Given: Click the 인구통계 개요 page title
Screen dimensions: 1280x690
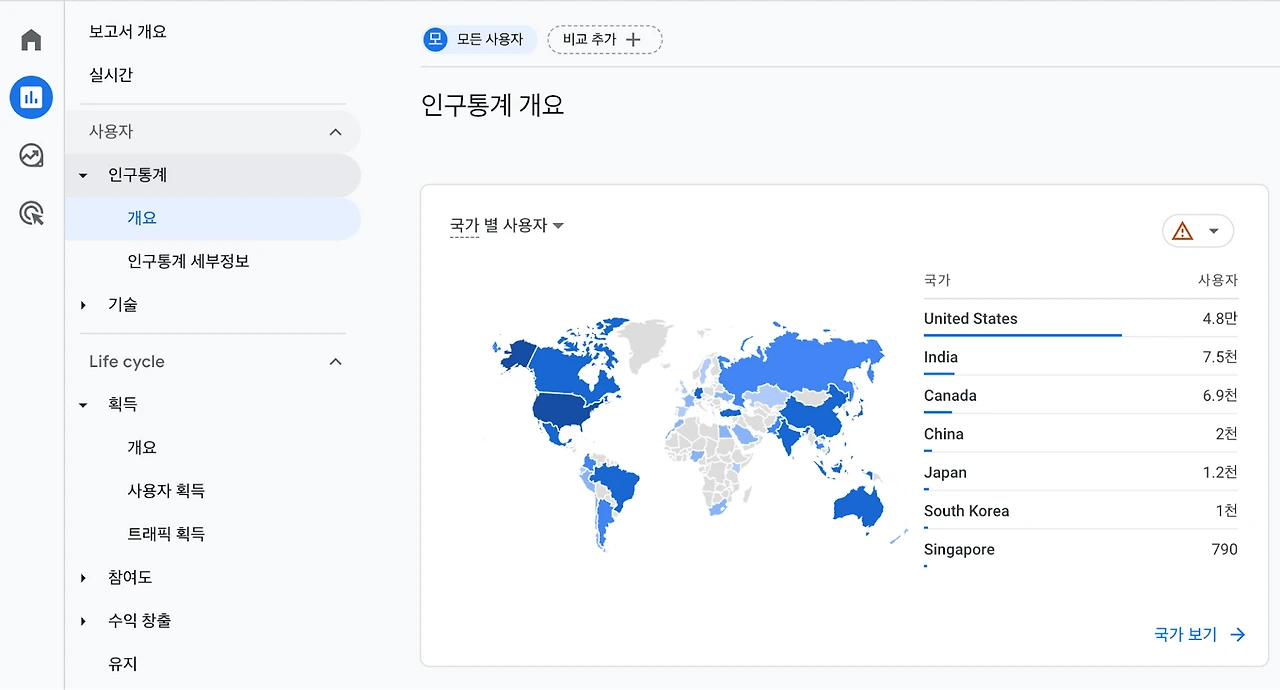Looking at the screenshot, I should click(x=493, y=106).
